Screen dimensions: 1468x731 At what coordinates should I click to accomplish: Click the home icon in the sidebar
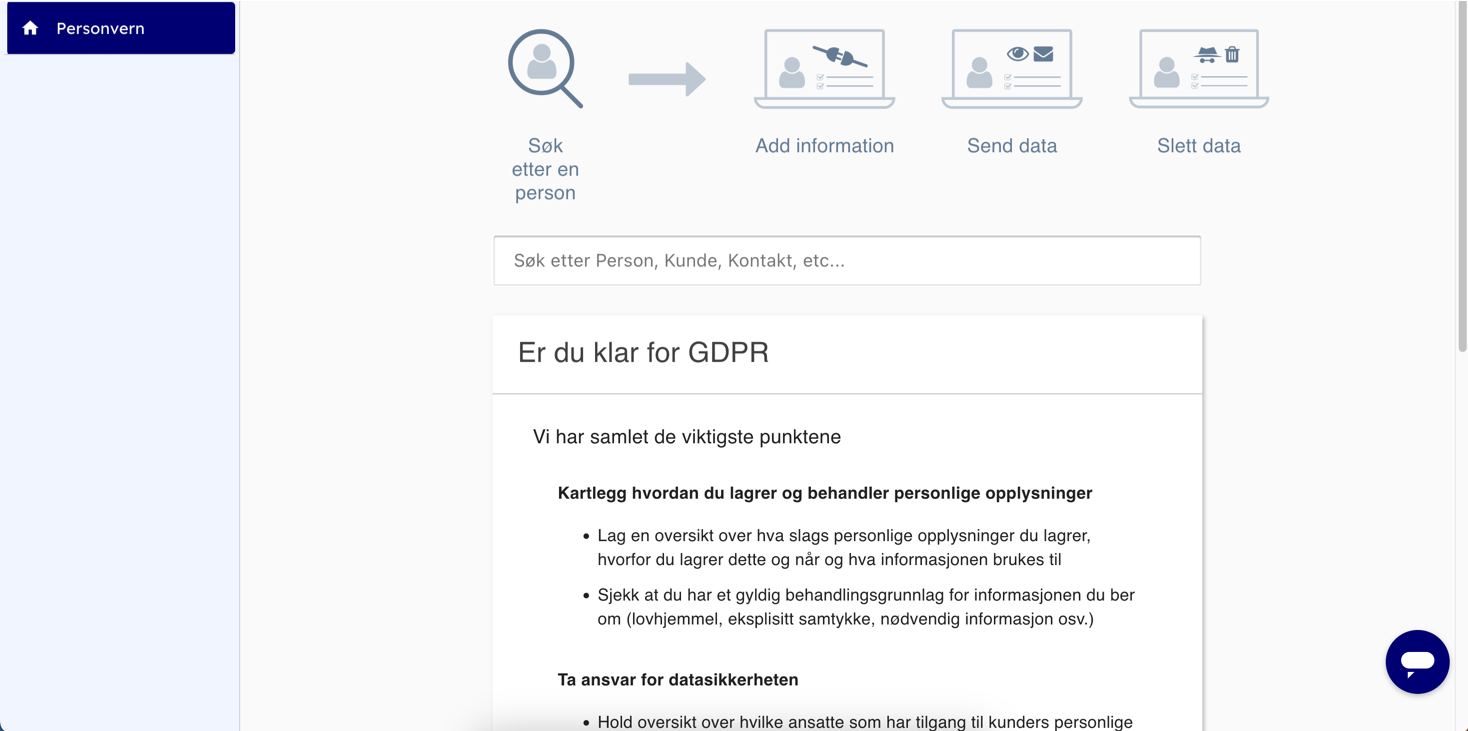[30, 28]
